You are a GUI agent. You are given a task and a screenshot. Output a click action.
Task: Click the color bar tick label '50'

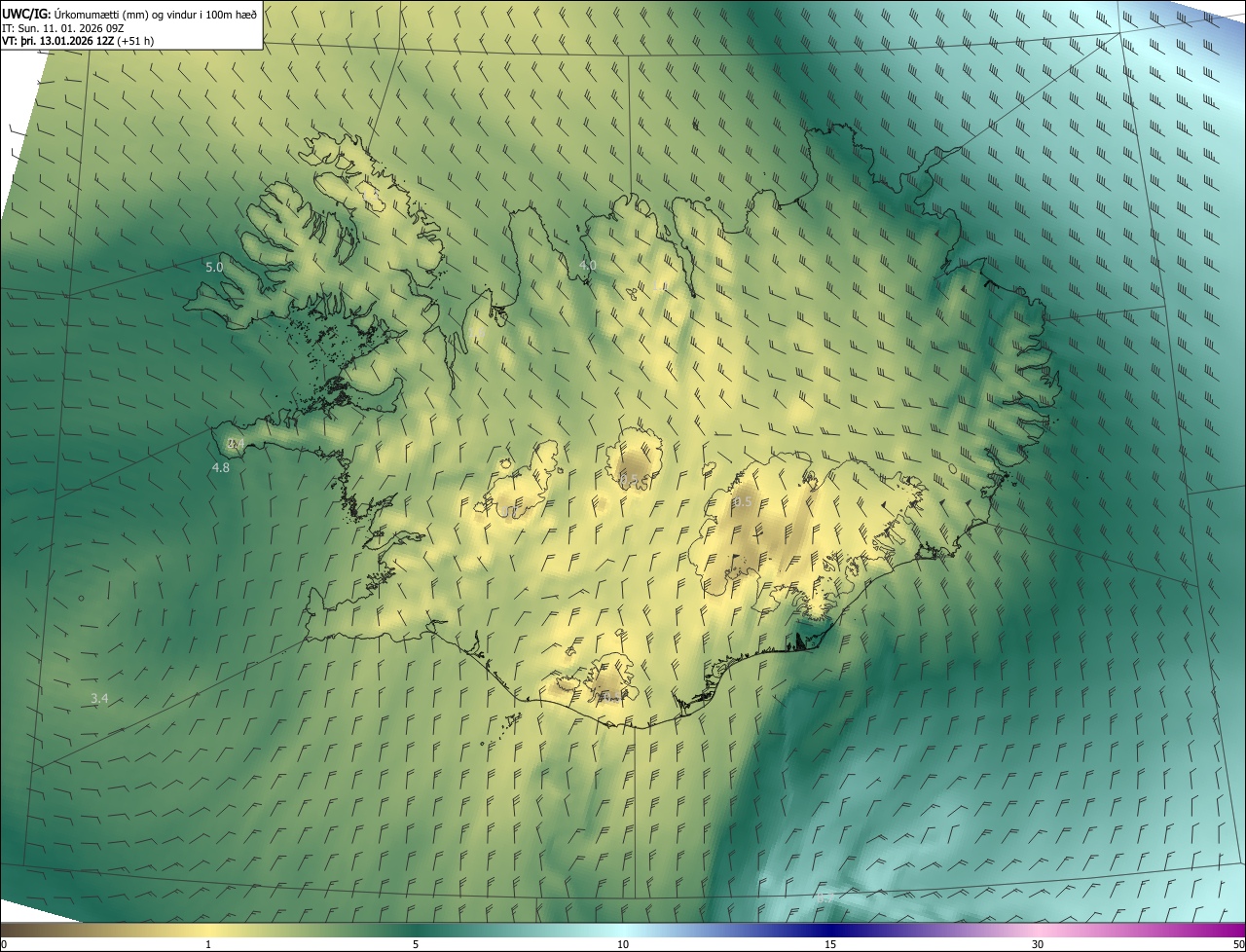coord(1237,944)
